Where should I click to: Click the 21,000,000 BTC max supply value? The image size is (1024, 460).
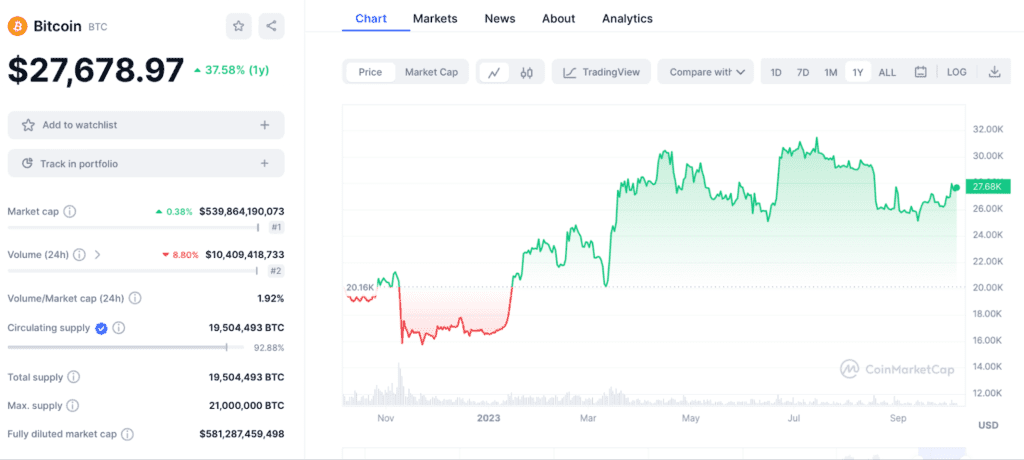pos(247,406)
